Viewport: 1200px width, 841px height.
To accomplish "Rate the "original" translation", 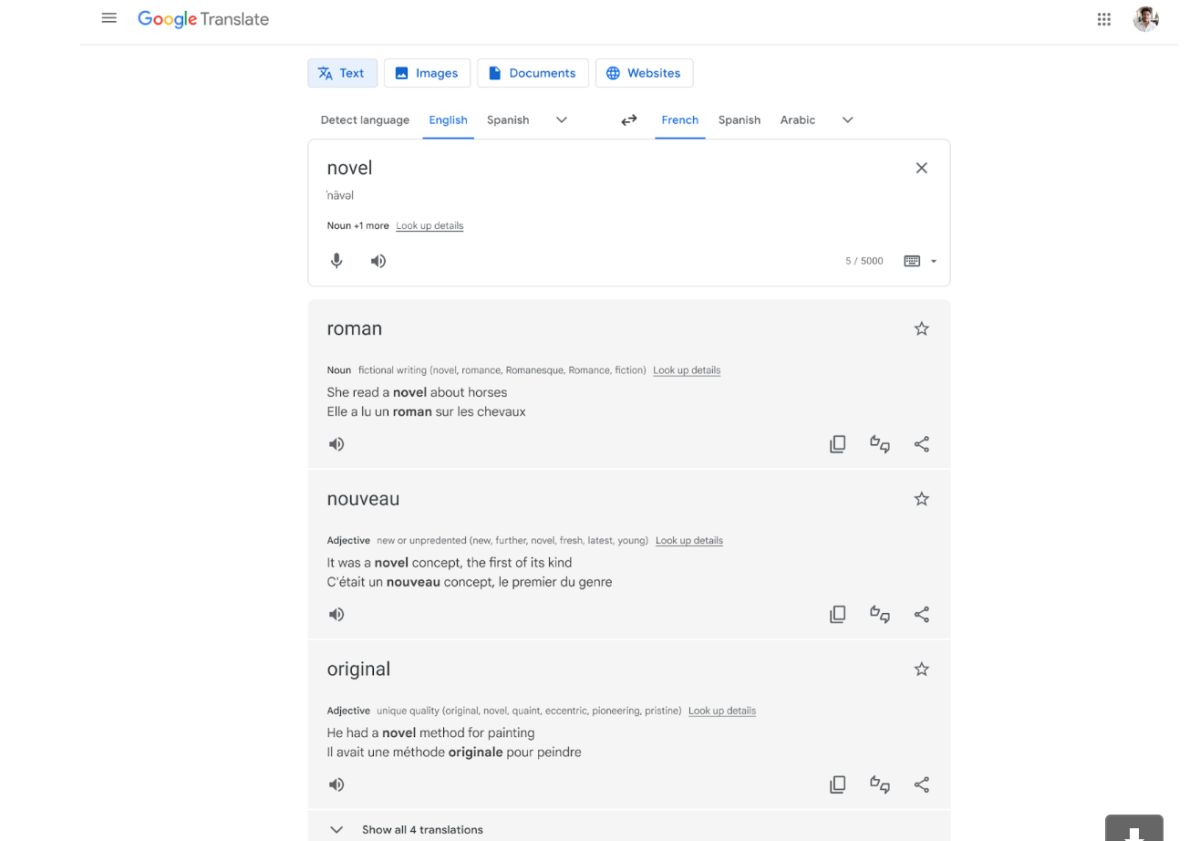I will coord(879,784).
